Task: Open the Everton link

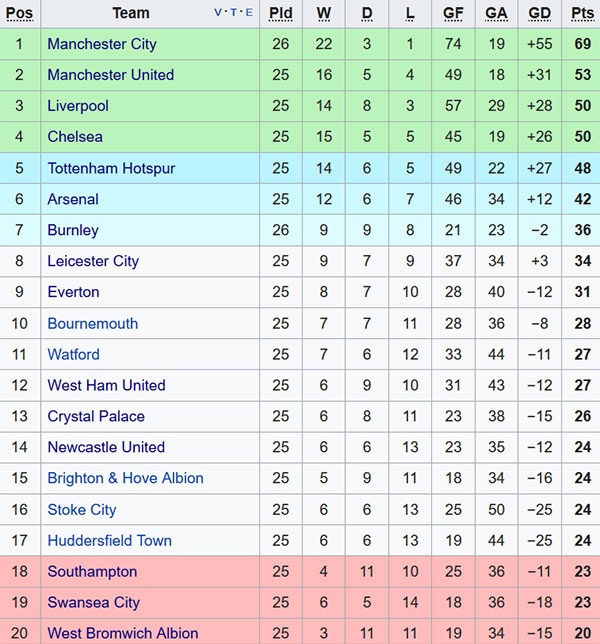Action: [73, 292]
